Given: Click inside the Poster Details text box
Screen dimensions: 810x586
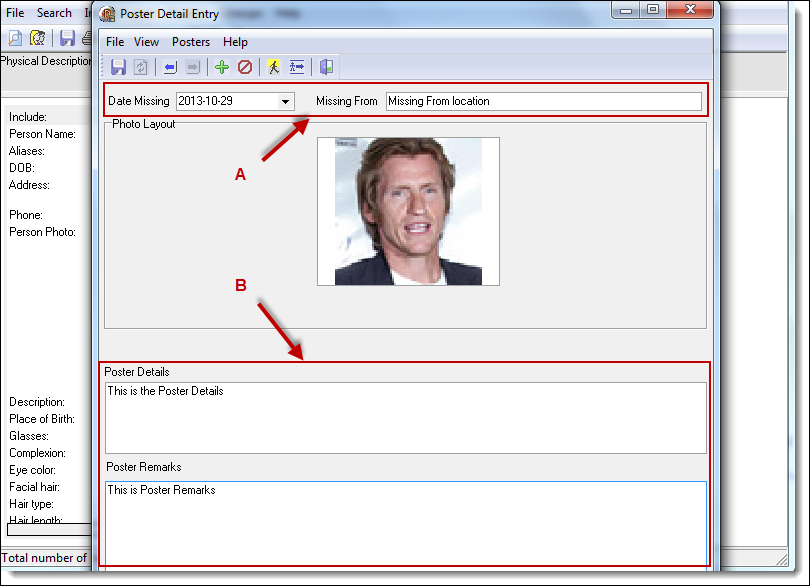Looking at the screenshot, I should click(405, 417).
